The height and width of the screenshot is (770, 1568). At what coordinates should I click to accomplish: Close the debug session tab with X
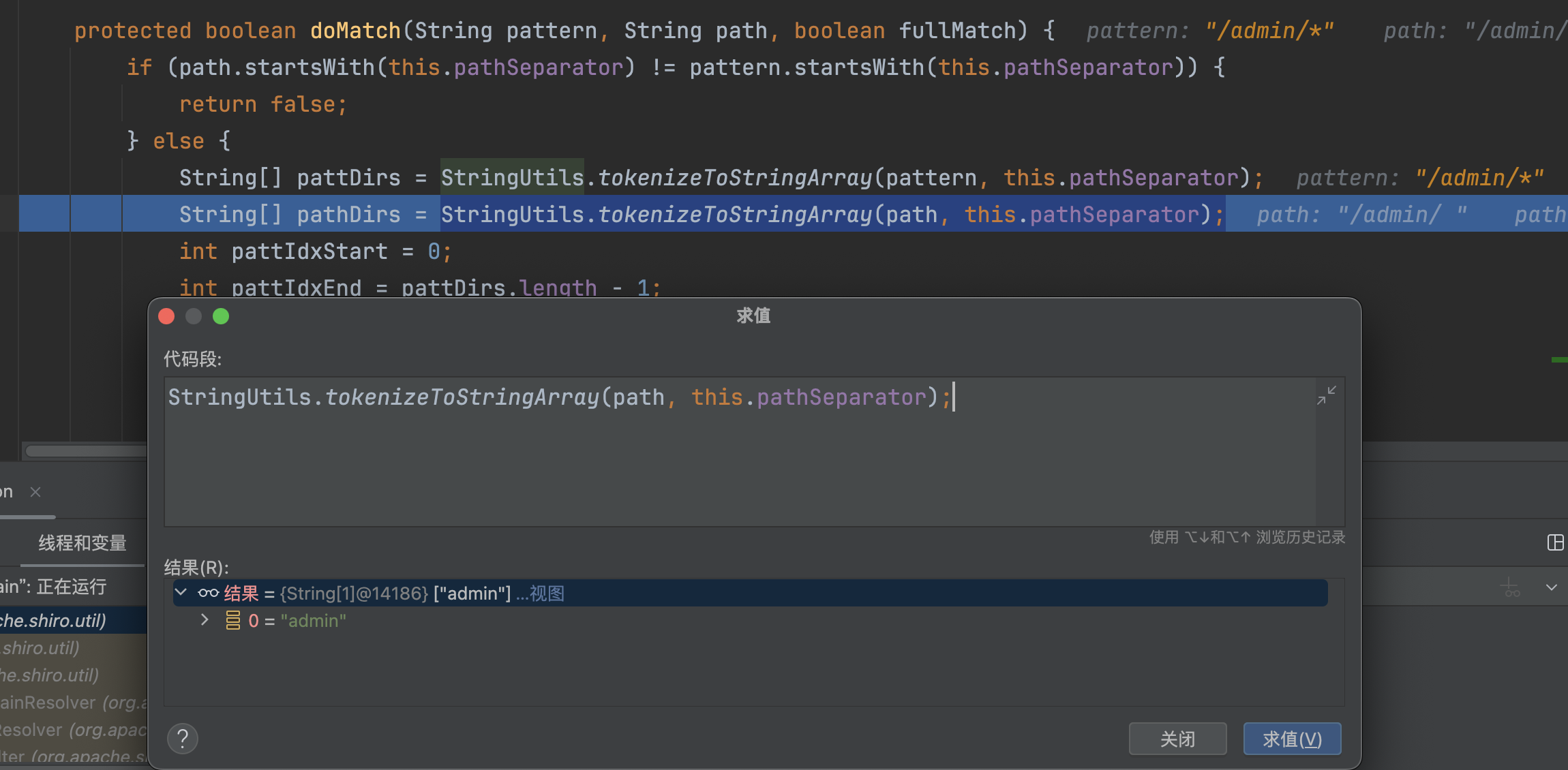click(35, 492)
